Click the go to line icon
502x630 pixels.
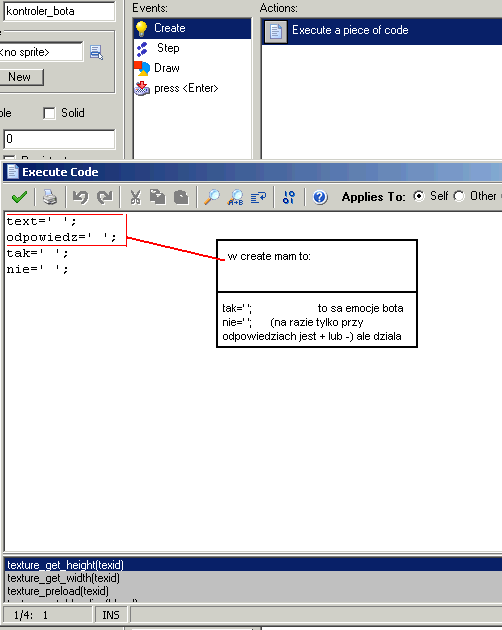[x=258, y=197]
